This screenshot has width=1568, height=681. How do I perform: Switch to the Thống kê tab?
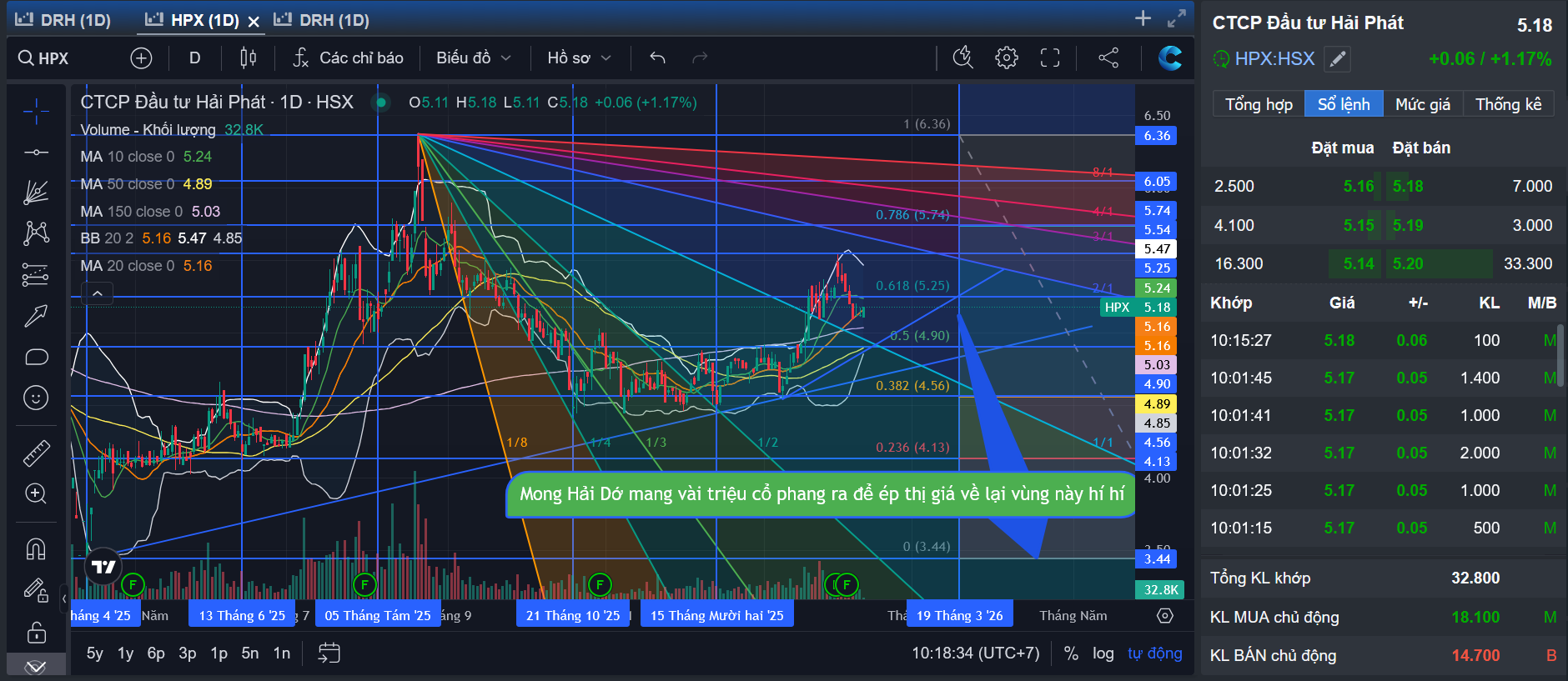coord(1509,104)
